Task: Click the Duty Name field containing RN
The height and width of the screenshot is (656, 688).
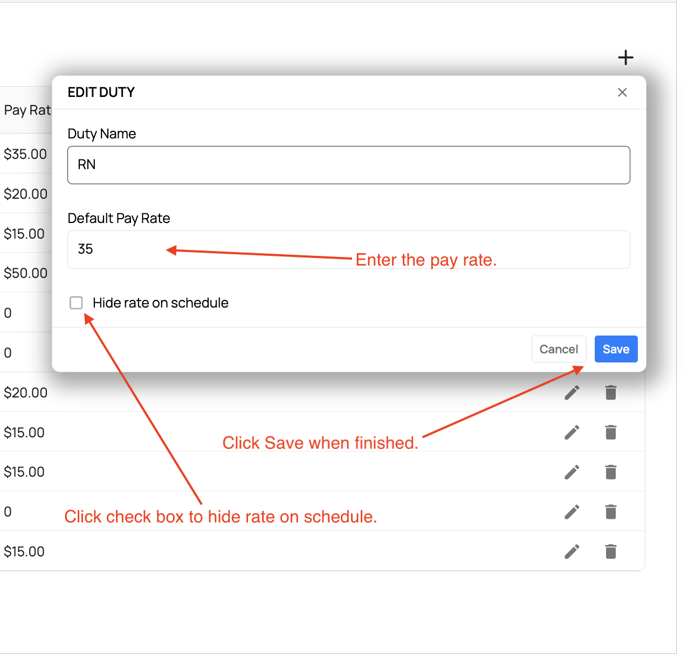Action: pos(348,165)
